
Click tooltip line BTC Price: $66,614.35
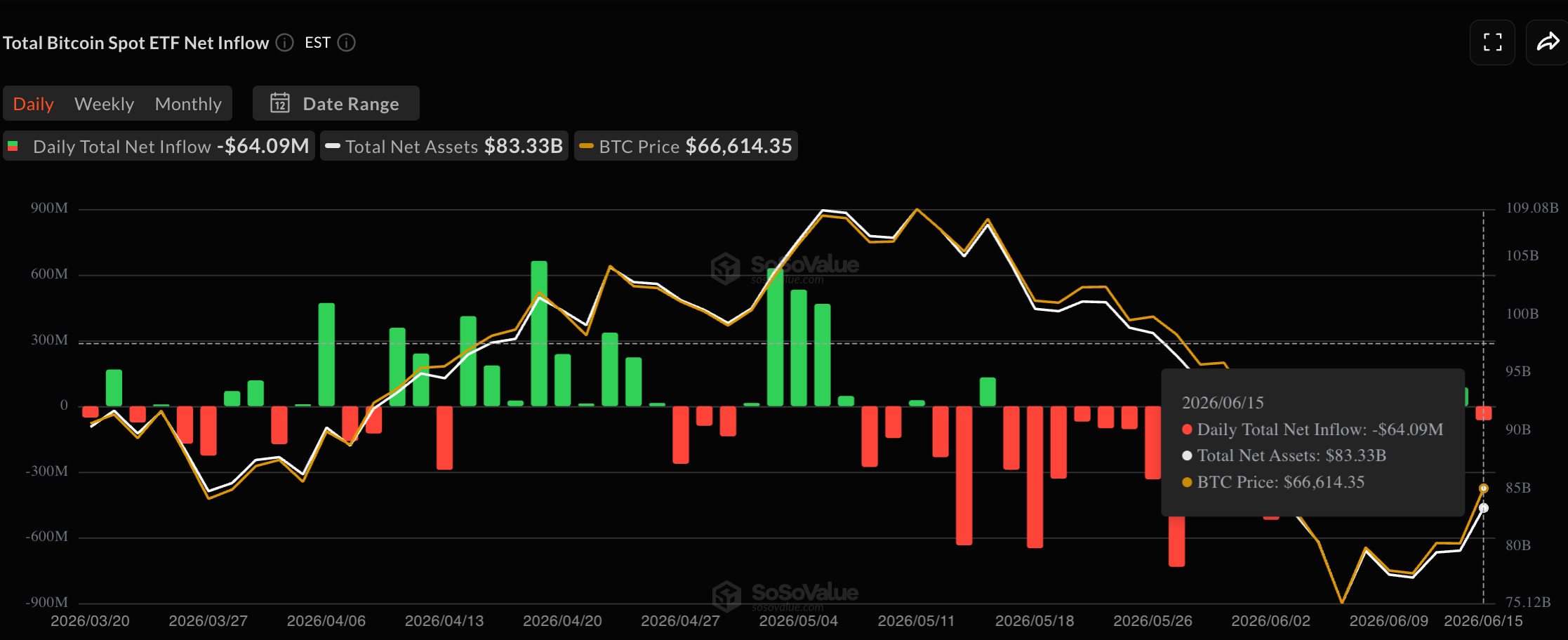click(x=1273, y=482)
